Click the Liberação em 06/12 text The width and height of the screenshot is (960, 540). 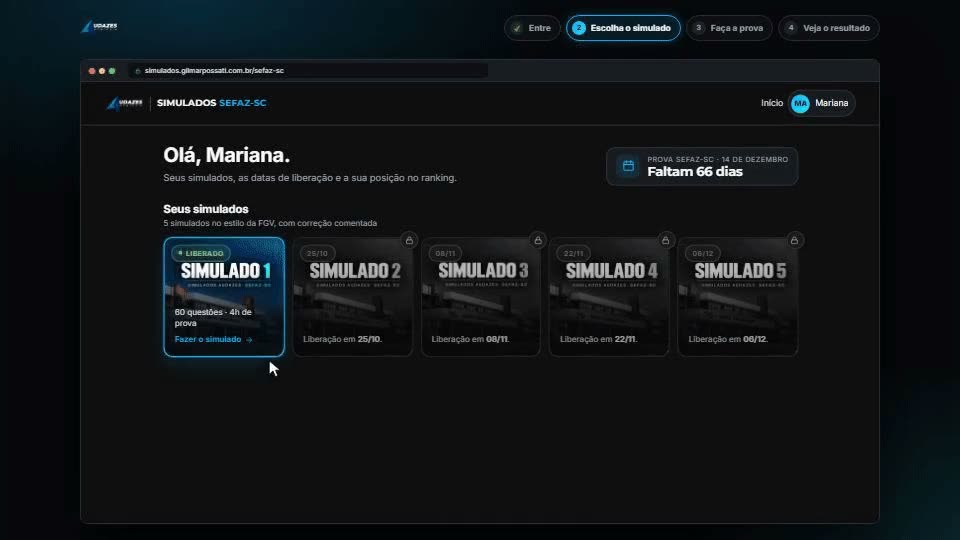(x=728, y=339)
